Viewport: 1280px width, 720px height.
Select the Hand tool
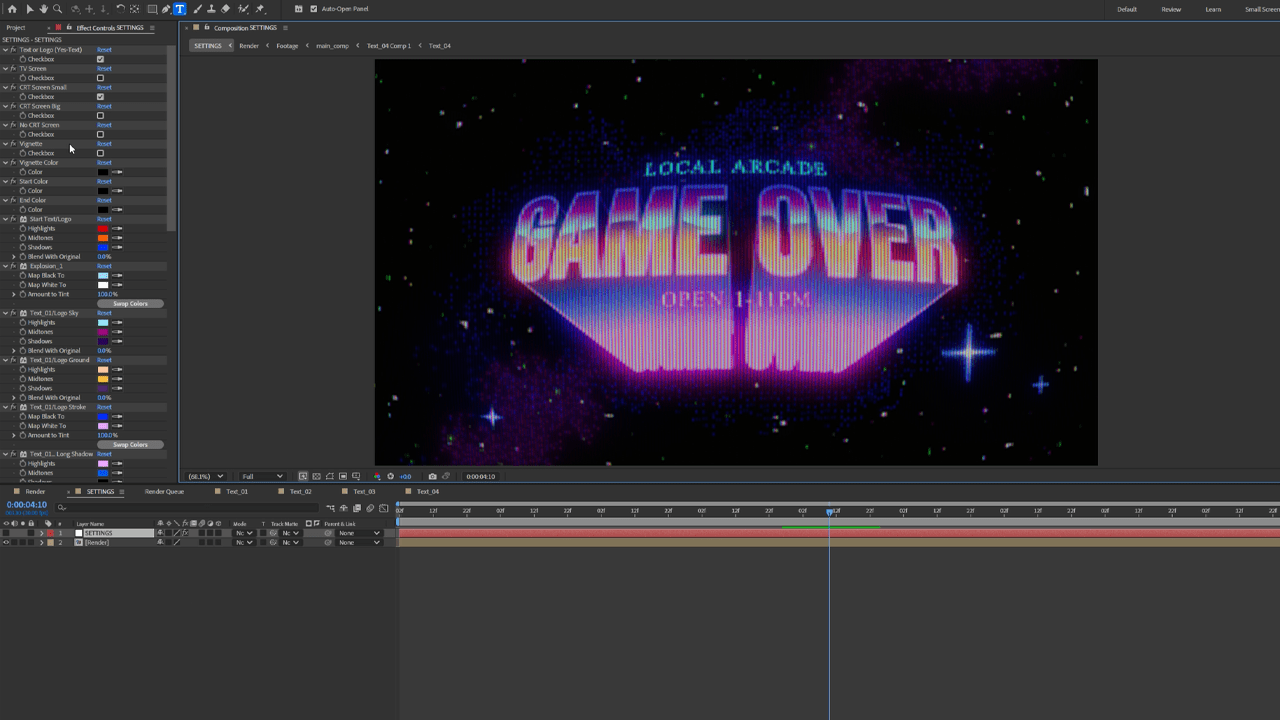pos(44,9)
